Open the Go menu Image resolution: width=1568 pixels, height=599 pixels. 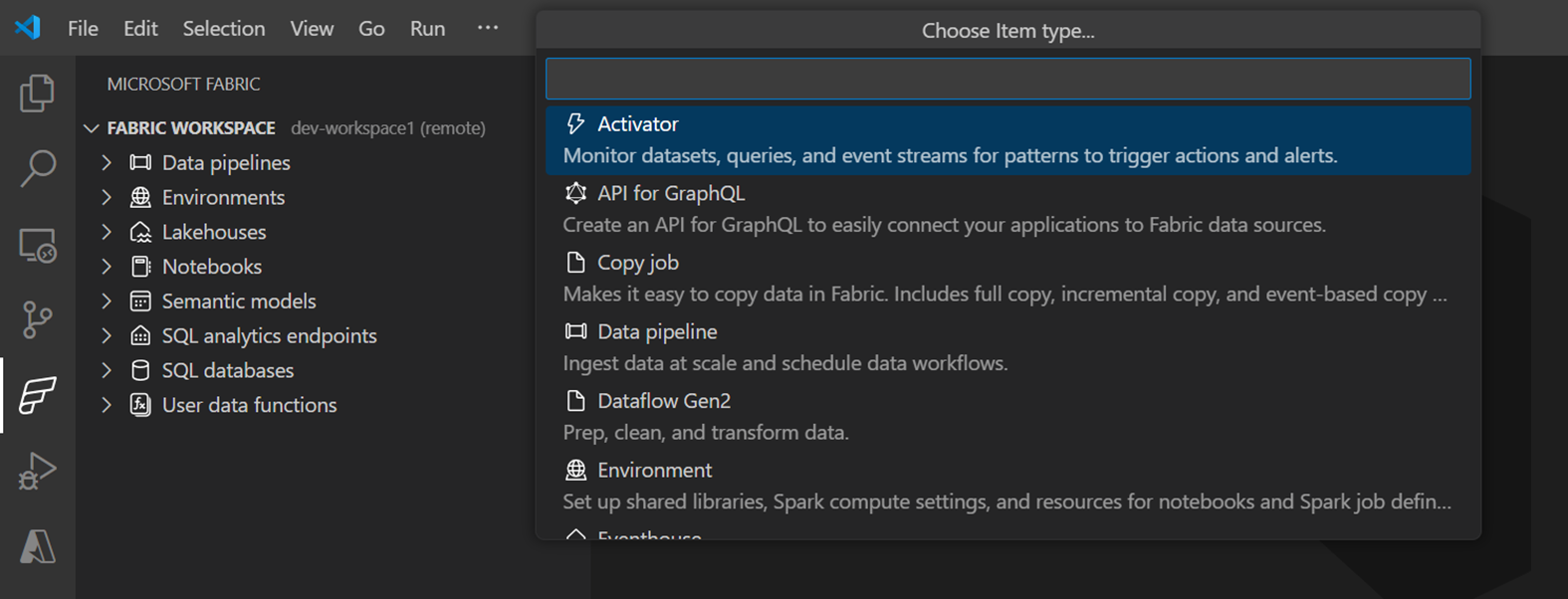(371, 28)
